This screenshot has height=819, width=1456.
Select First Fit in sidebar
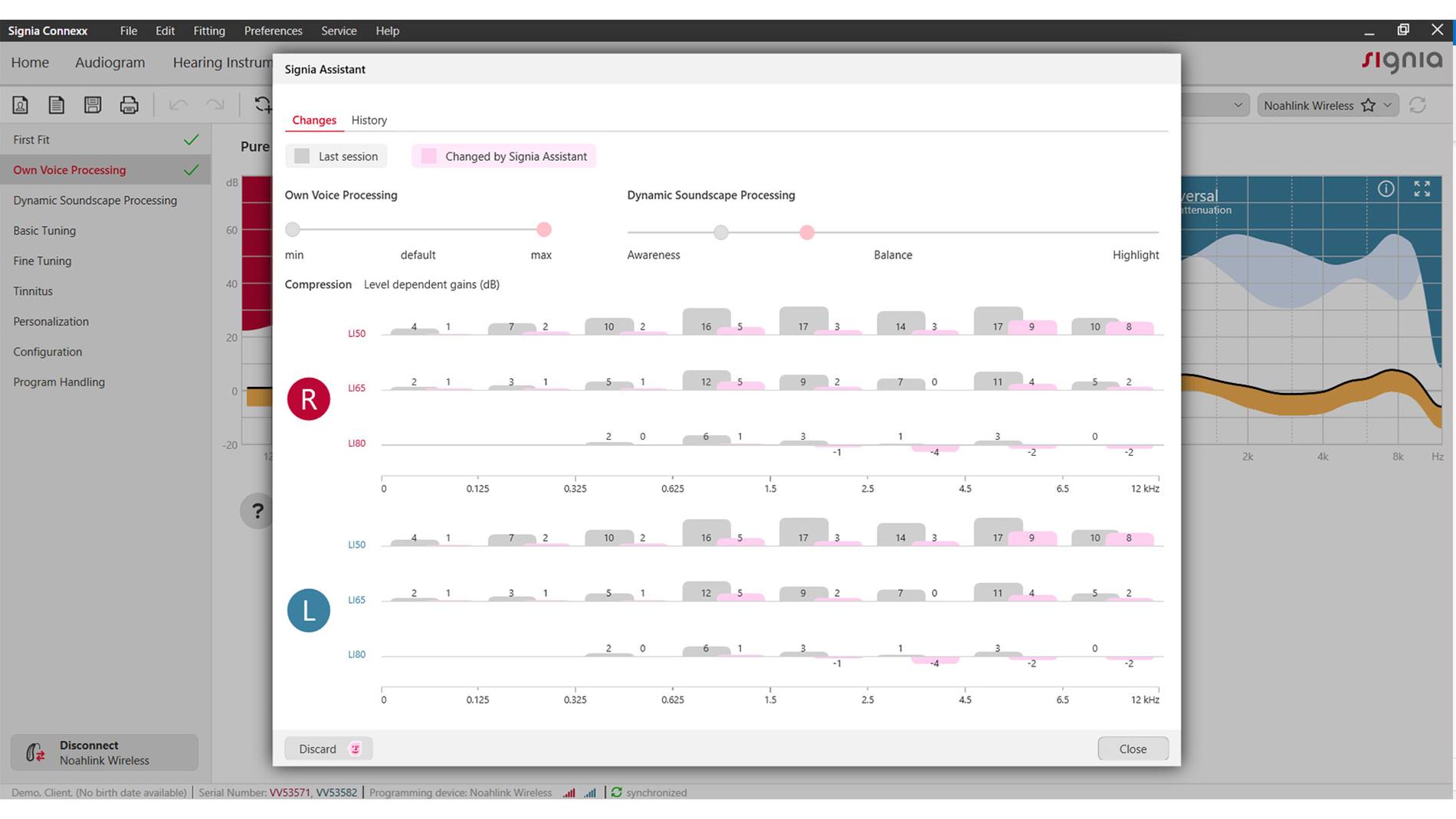pyautogui.click(x=105, y=139)
